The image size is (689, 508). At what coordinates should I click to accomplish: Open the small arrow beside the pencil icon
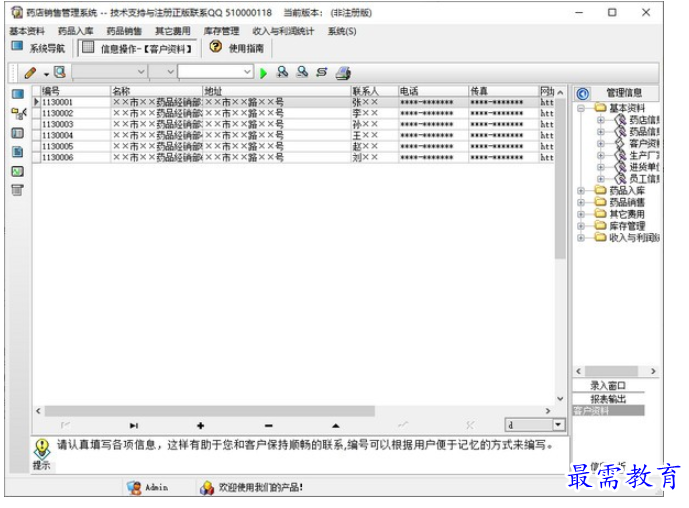pyautogui.click(x=46, y=74)
